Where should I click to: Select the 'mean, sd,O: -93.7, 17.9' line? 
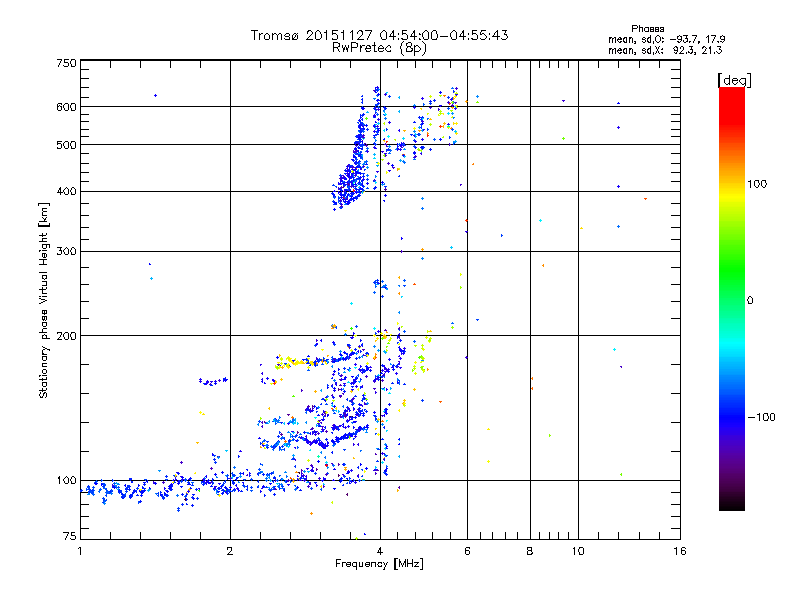click(x=666, y=39)
